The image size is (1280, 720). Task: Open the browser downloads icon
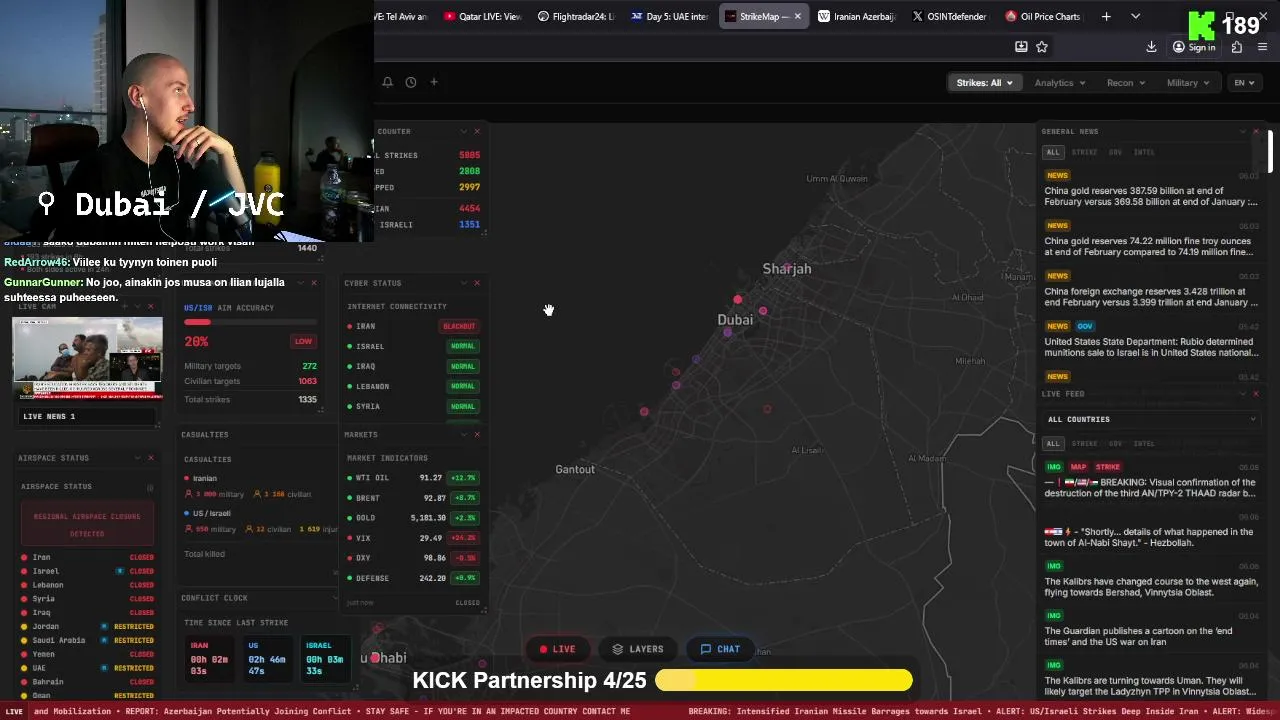point(1151,46)
